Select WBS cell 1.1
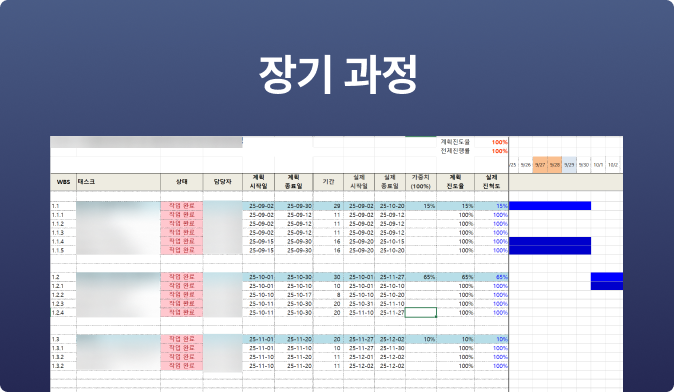 pyautogui.click(x=63, y=206)
